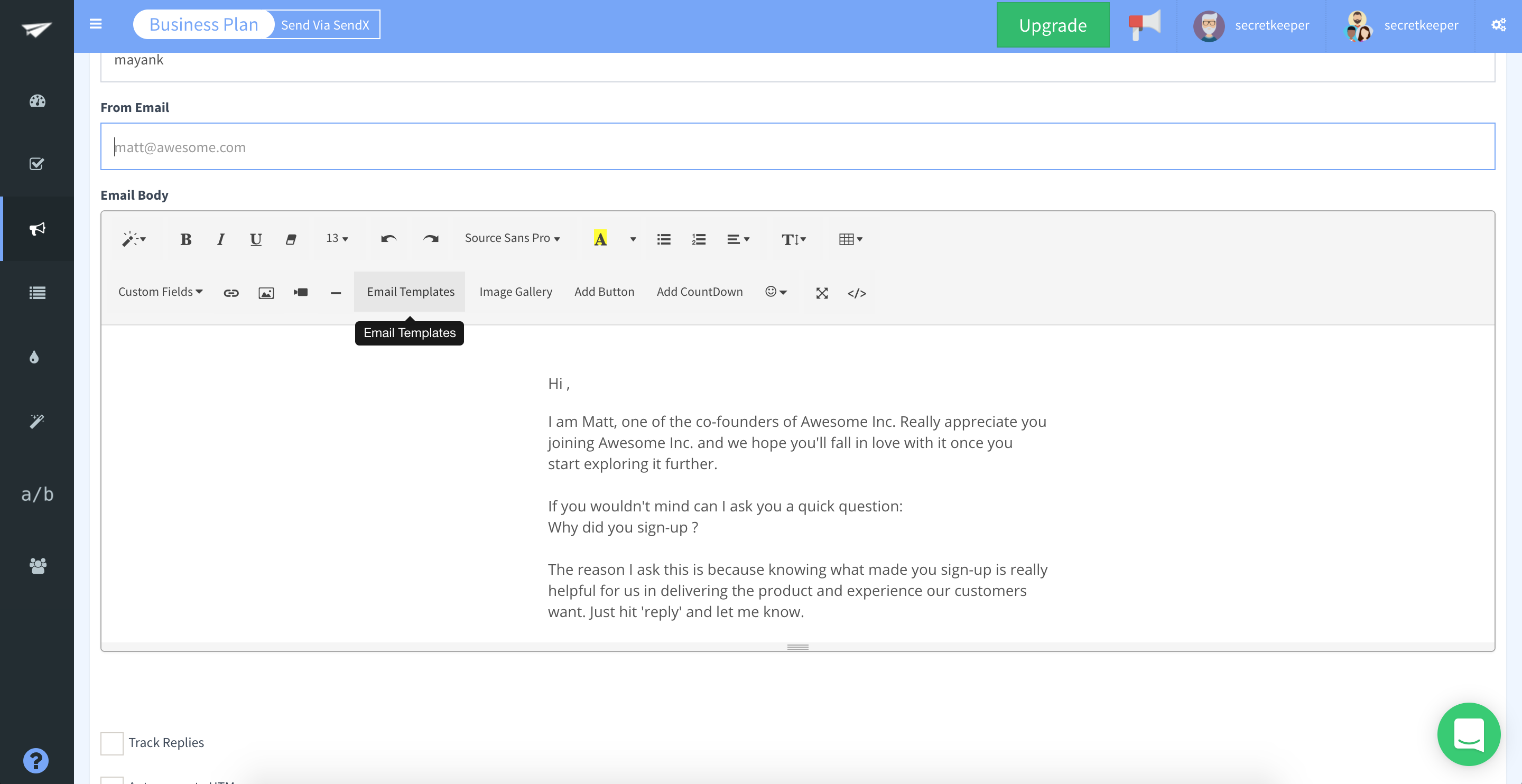1522x784 pixels.
Task: Open the live chat bubble widget
Action: point(1469,734)
